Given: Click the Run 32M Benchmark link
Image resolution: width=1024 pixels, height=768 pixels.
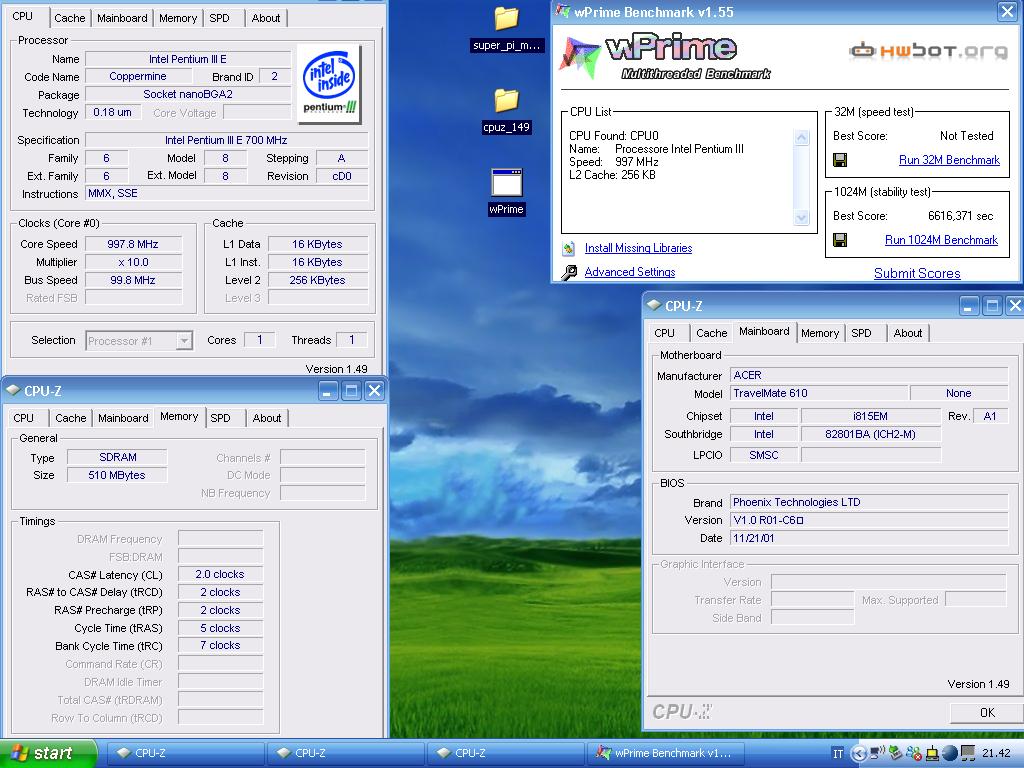Looking at the screenshot, I should (x=949, y=160).
